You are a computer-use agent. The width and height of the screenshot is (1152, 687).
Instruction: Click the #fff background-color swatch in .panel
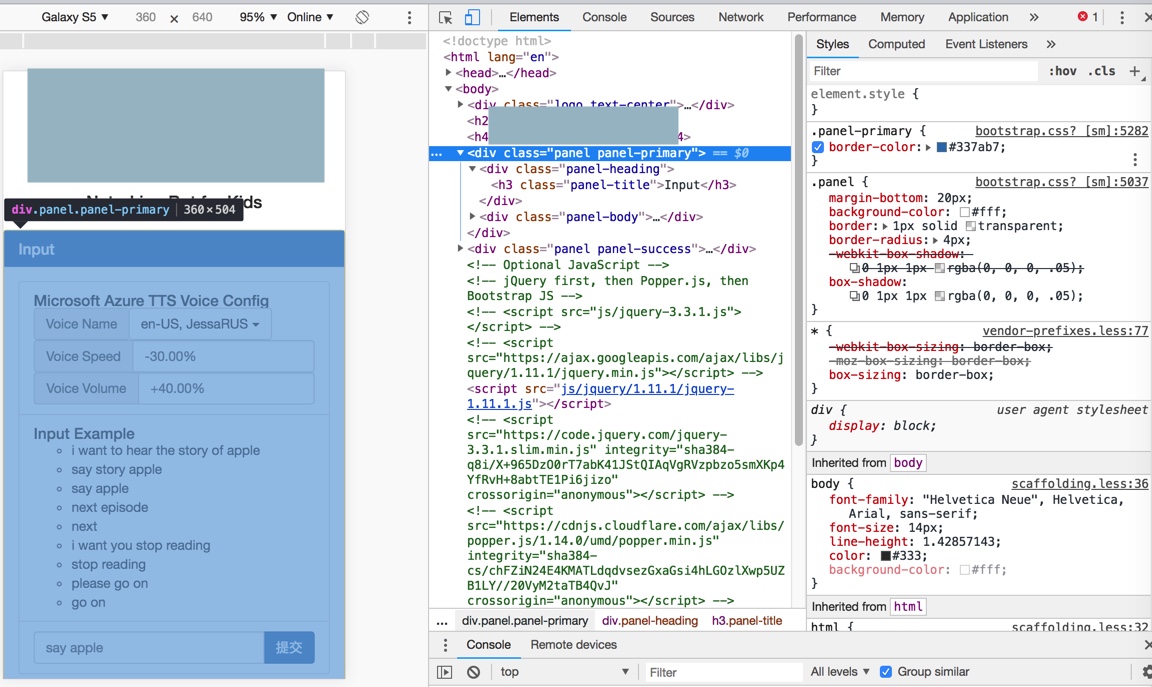click(x=965, y=212)
